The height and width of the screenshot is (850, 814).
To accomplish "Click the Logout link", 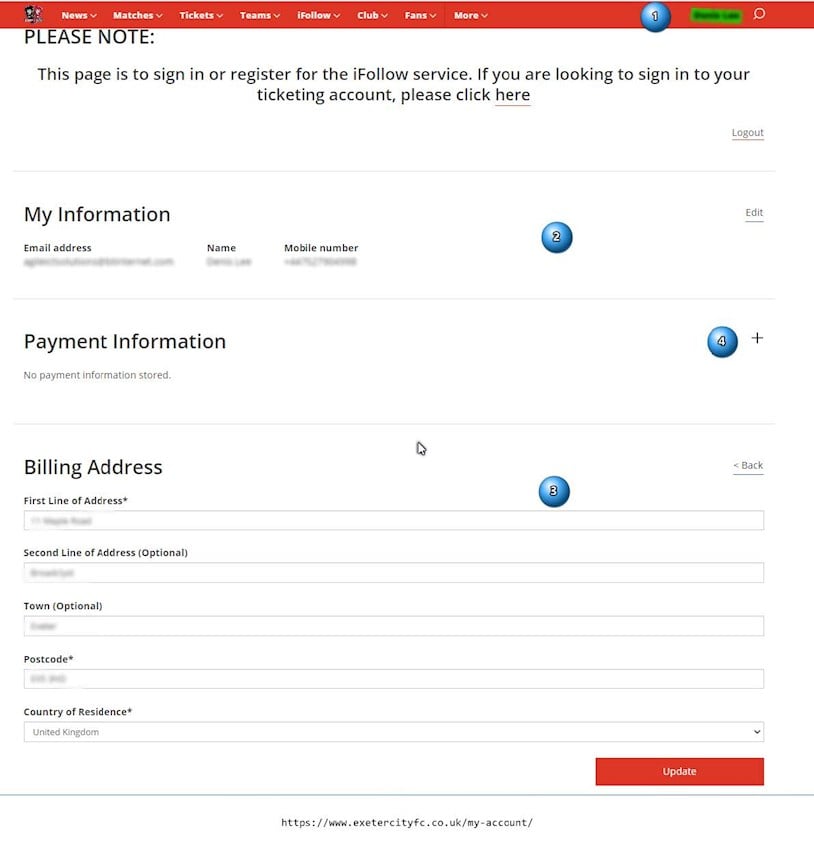I will click(747, 133).
